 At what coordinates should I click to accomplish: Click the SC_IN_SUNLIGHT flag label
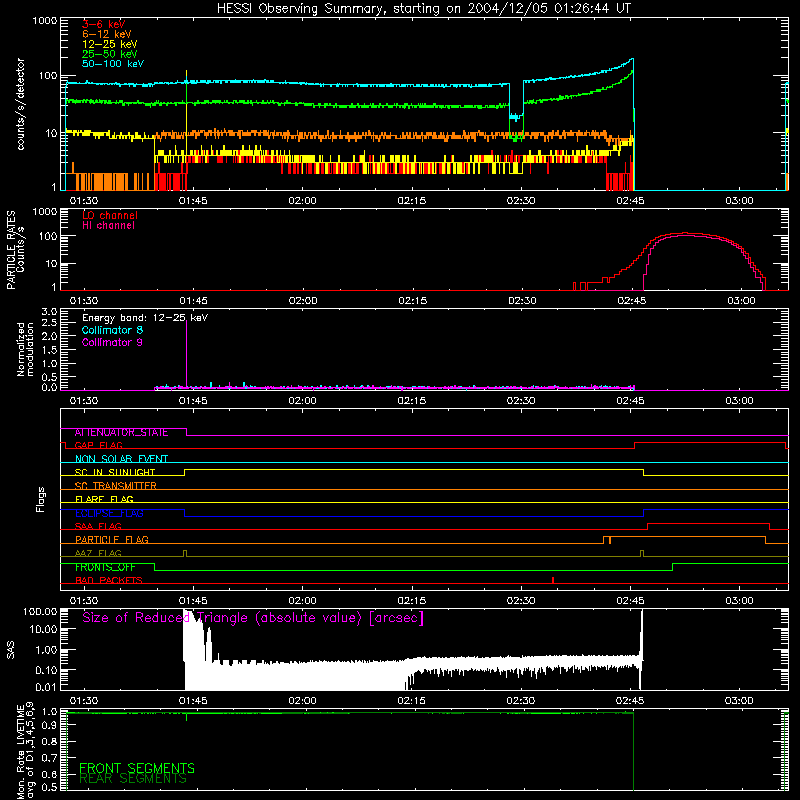(115, 472)
